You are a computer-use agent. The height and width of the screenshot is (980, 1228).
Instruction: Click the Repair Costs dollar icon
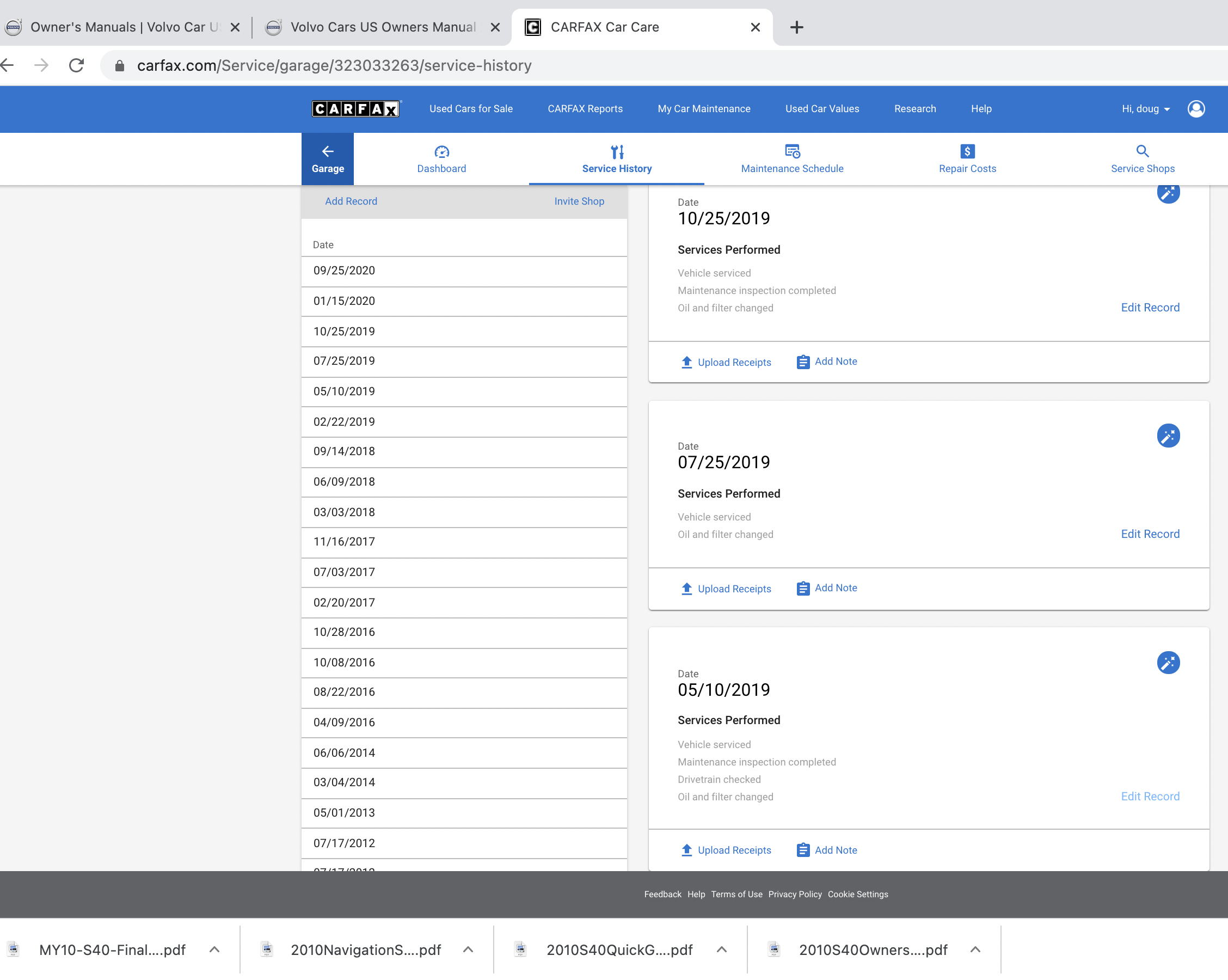point(967,151)
